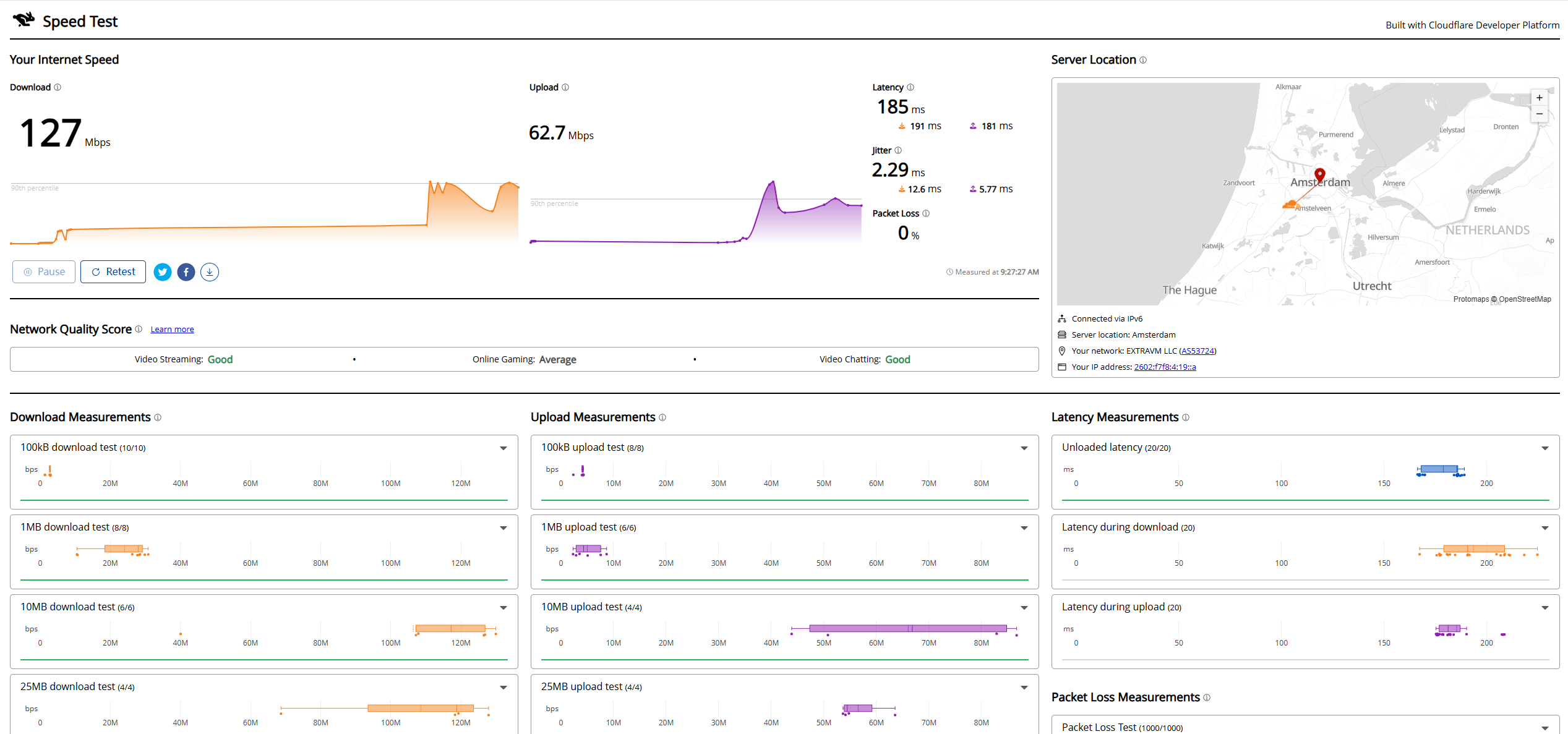This screenshot has height=734, width=1568.
Task: Open the Latency Measurements info icon
Action: 1186,417
